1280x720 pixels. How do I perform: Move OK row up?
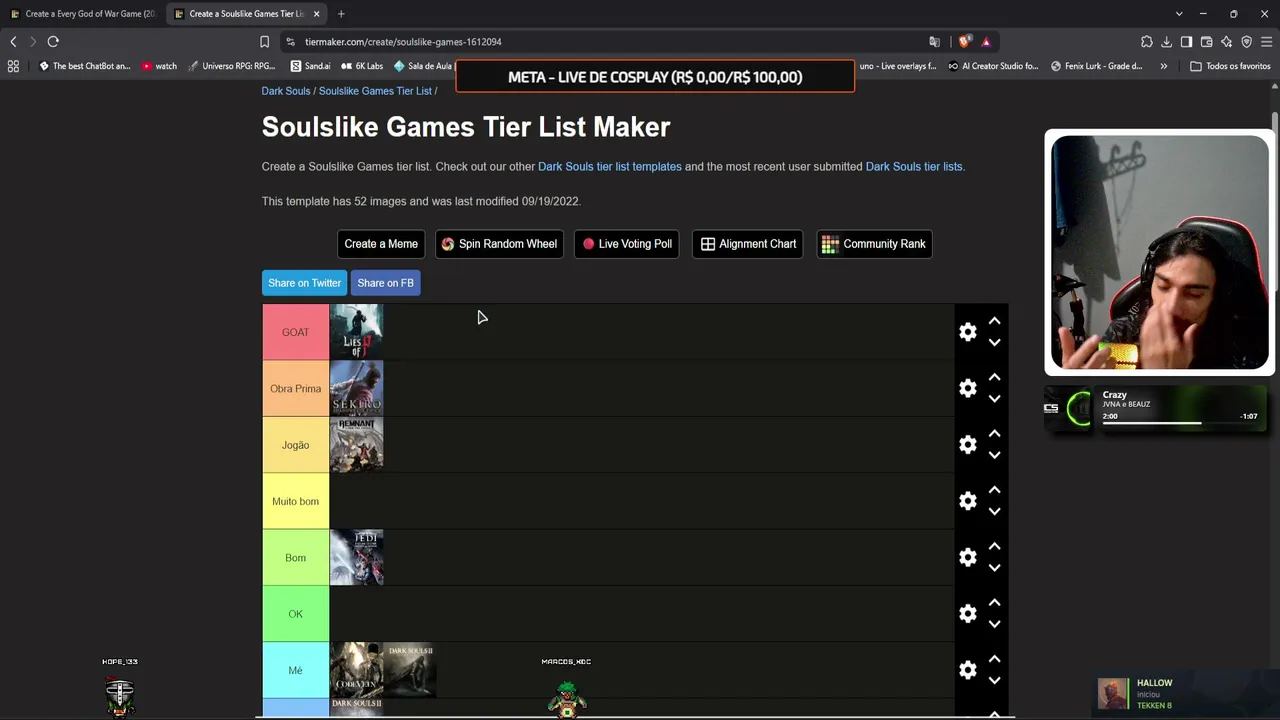tap(994, 603)
